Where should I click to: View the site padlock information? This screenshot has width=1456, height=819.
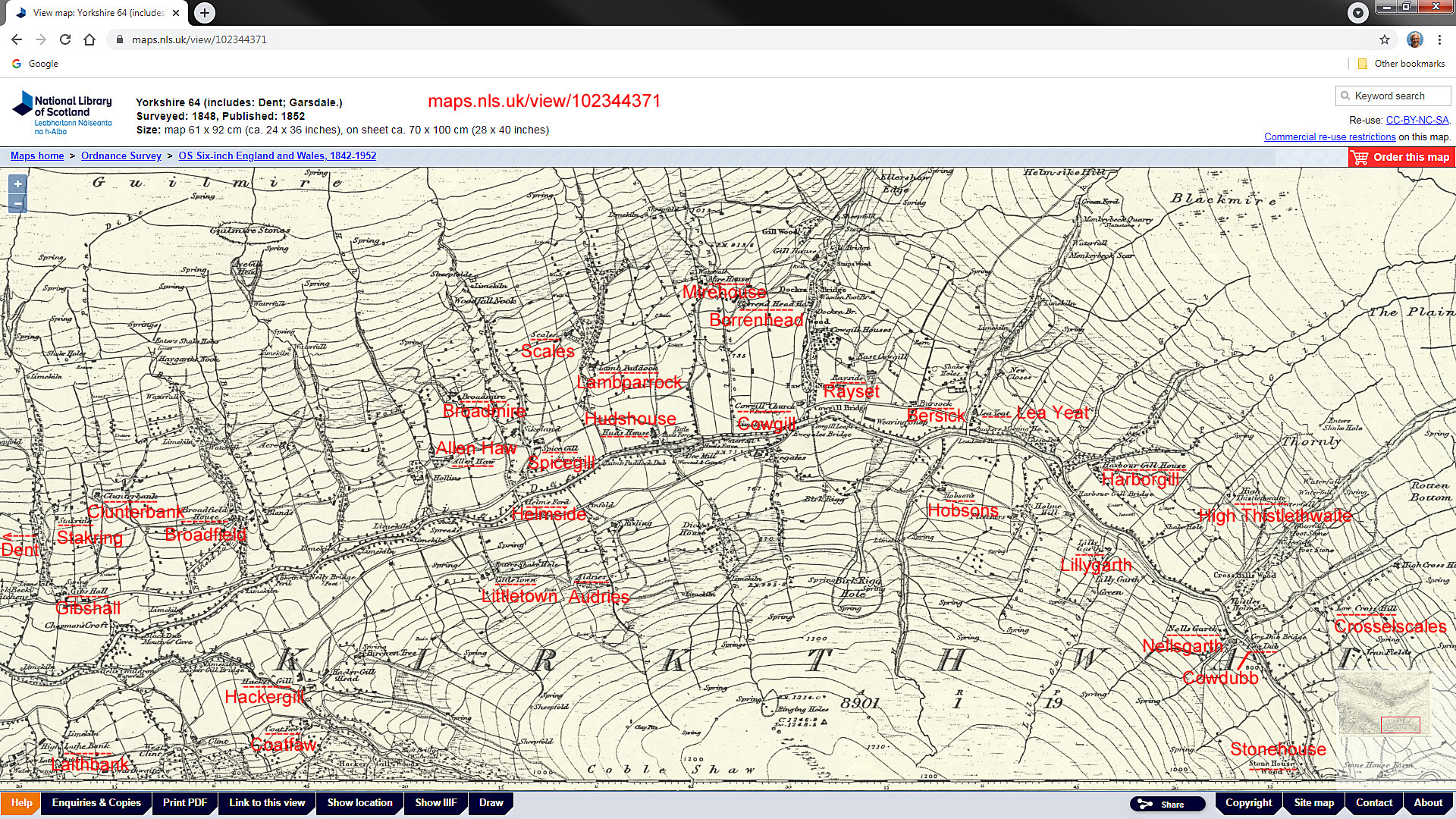pyautogui.click(x=120, y=39)
